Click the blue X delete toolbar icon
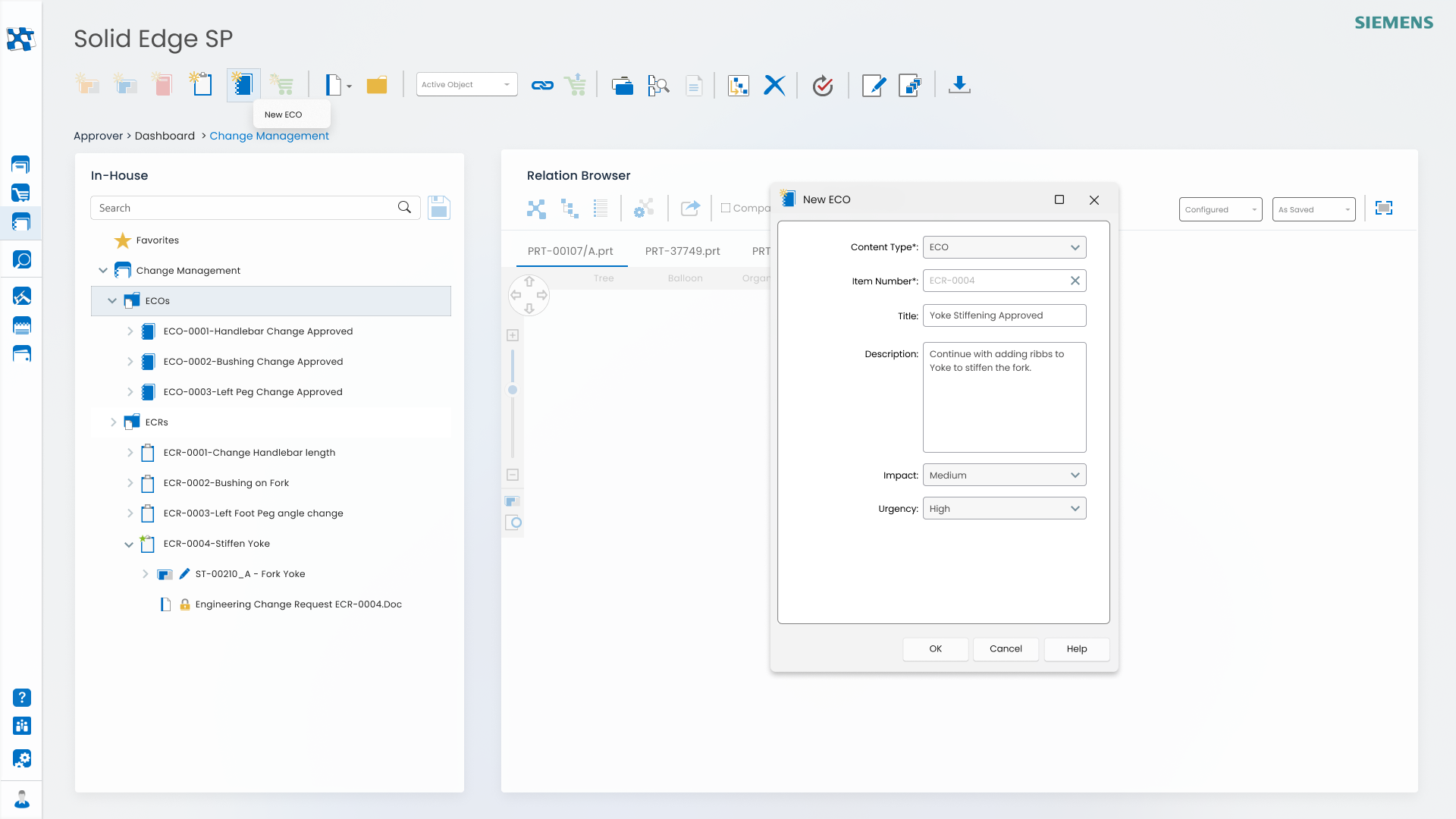This screenshot has width=1456, height=819. coord(774,85)
